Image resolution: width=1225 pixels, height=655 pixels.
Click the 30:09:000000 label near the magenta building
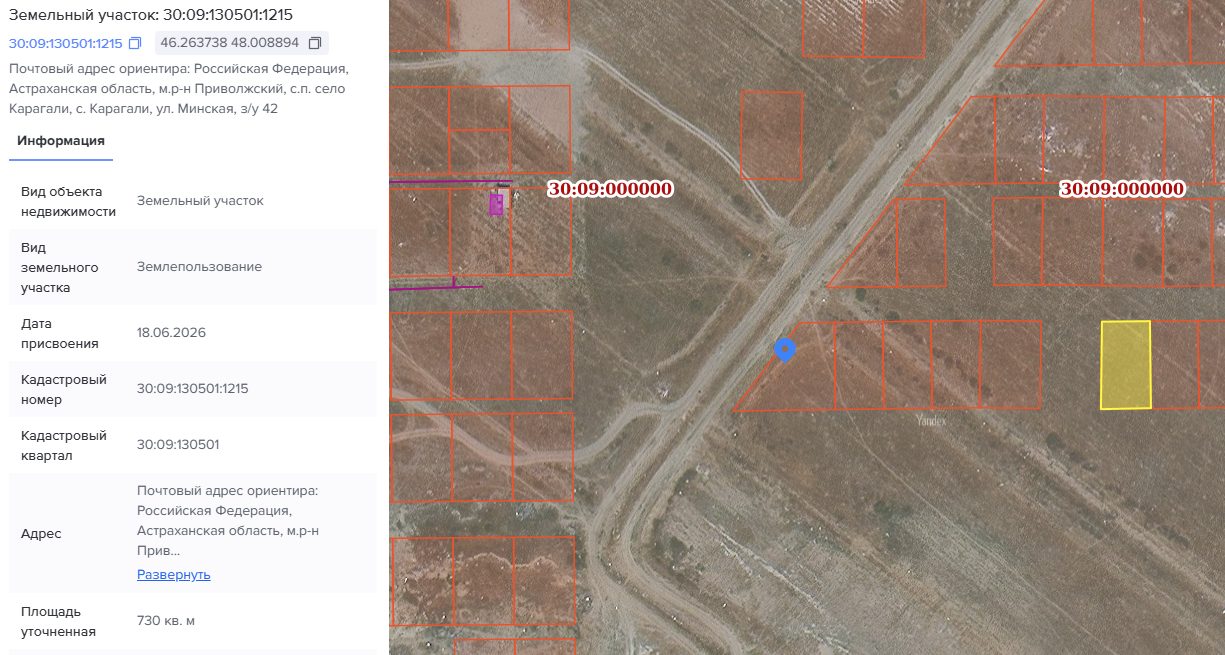610,188
